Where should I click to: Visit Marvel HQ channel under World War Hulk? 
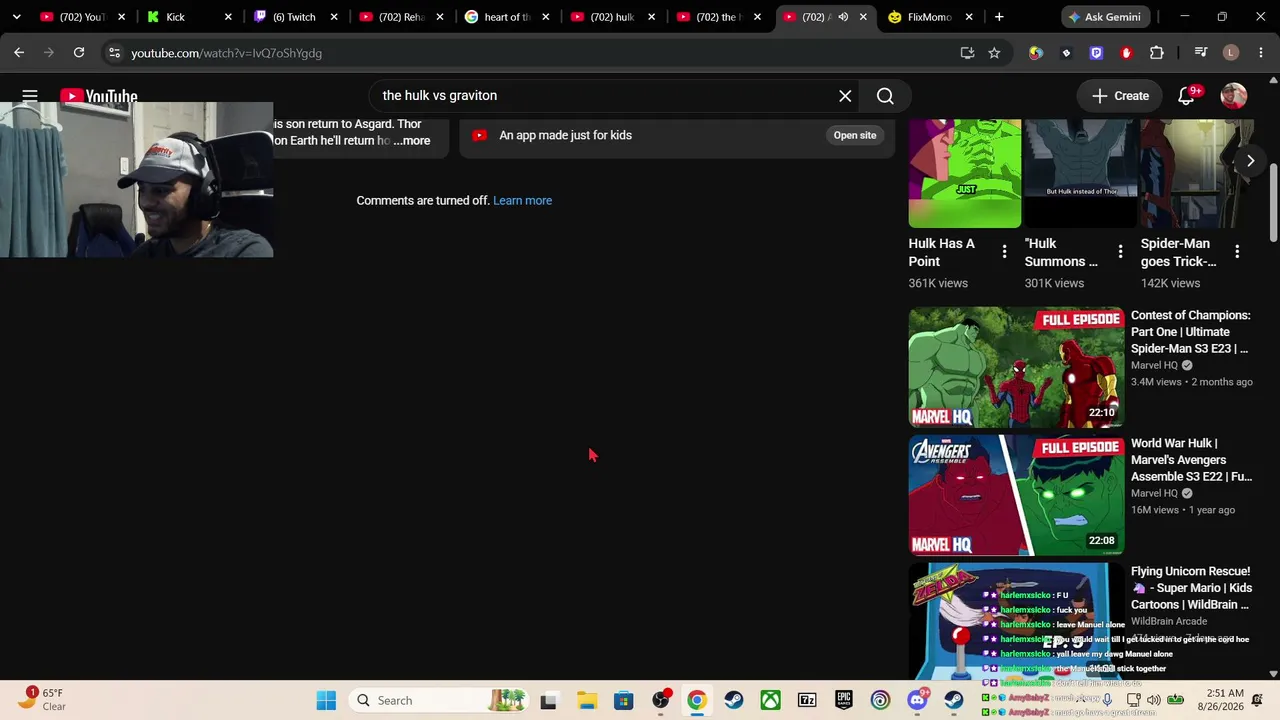[x=1154, y=493]
